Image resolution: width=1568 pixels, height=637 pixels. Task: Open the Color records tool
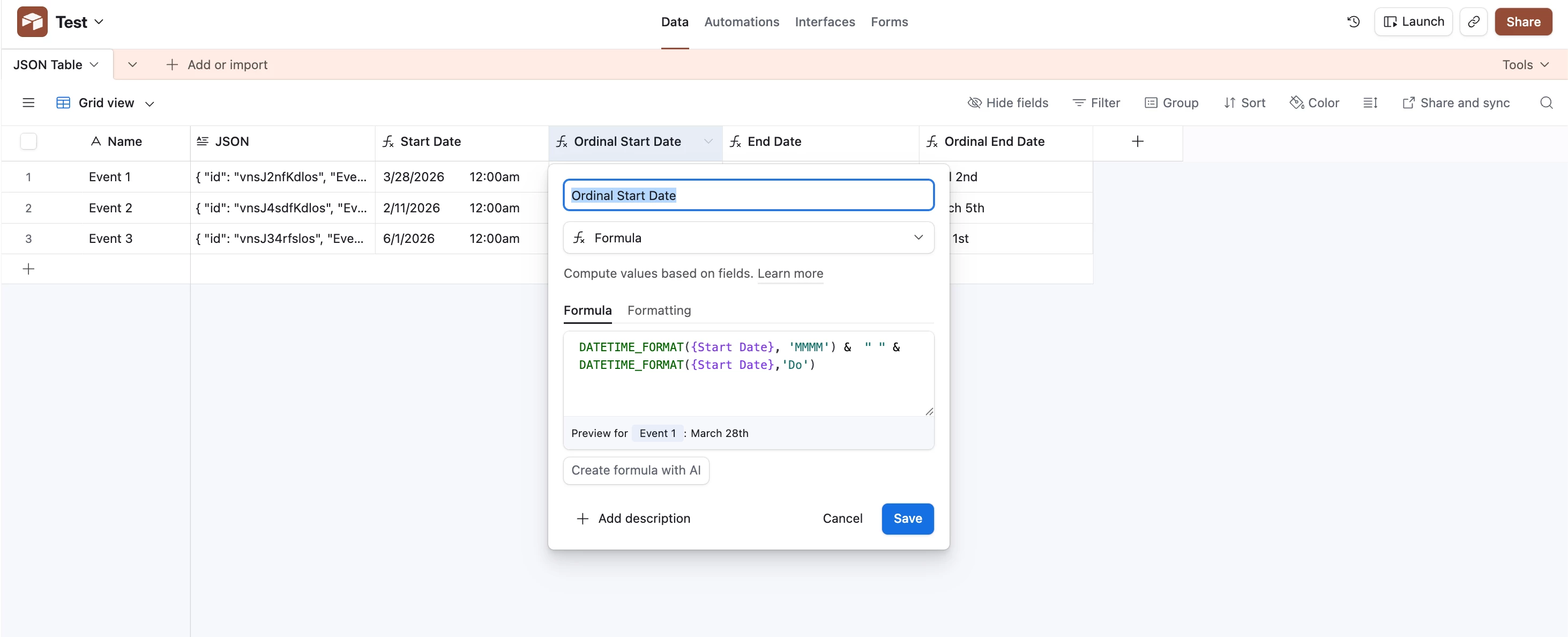click(1314, 103)
